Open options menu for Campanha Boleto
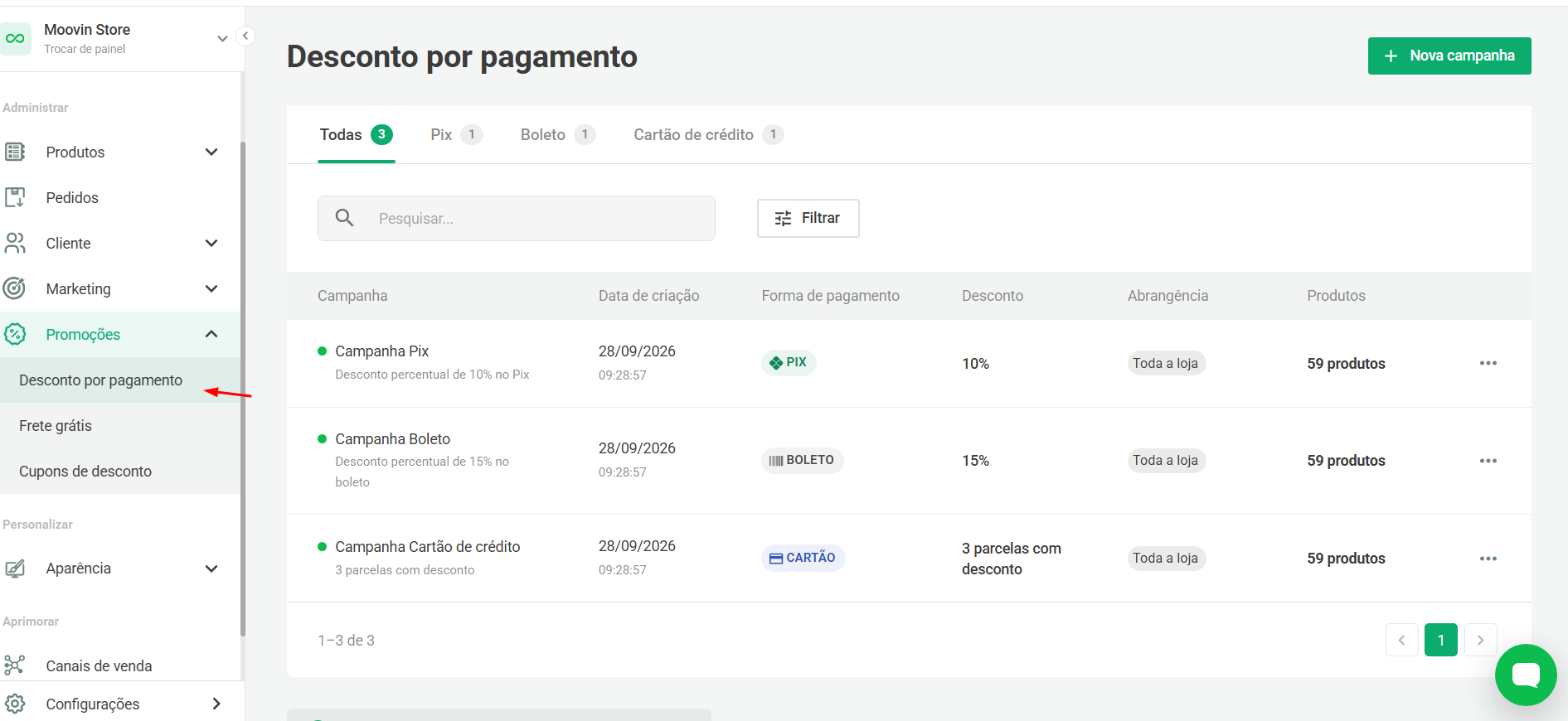1568x721 pixels. pos(1488,461)
